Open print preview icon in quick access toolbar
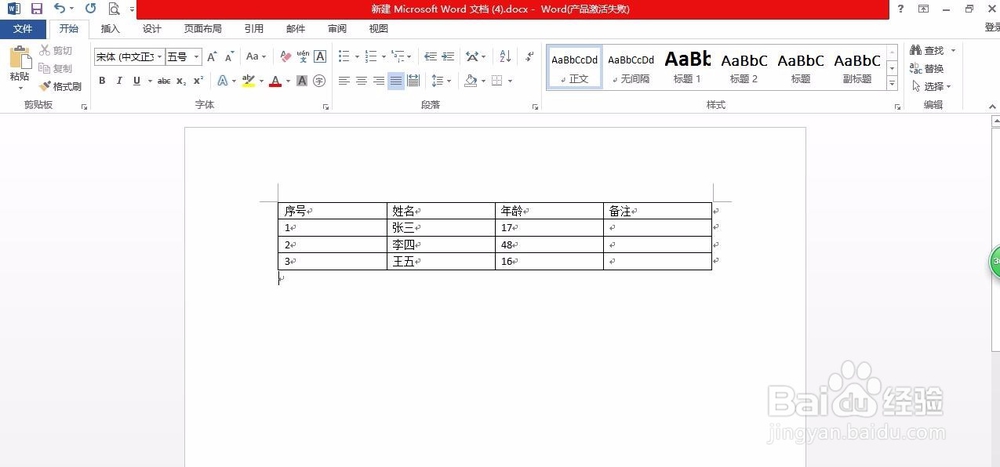1000x467 pixels. pyautogui.click(x=114, y=8)
